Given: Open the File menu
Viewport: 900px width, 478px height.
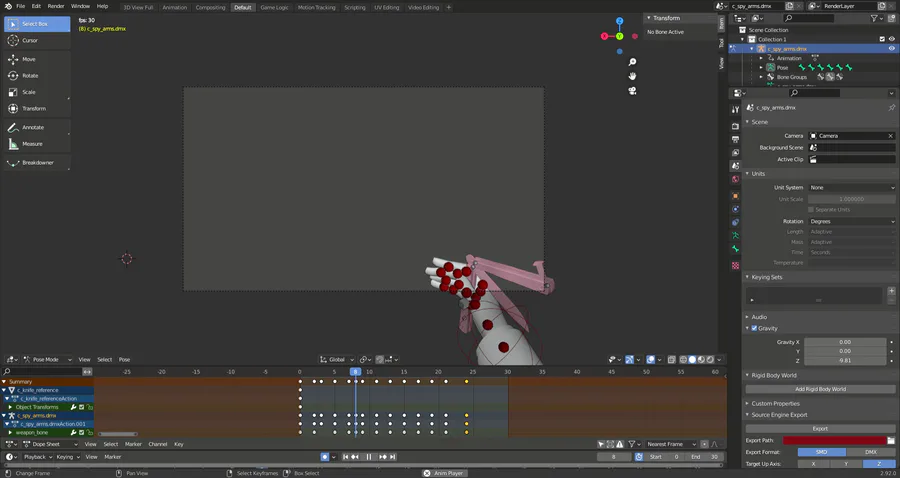Looking at the screenshot, I should 21,6.
